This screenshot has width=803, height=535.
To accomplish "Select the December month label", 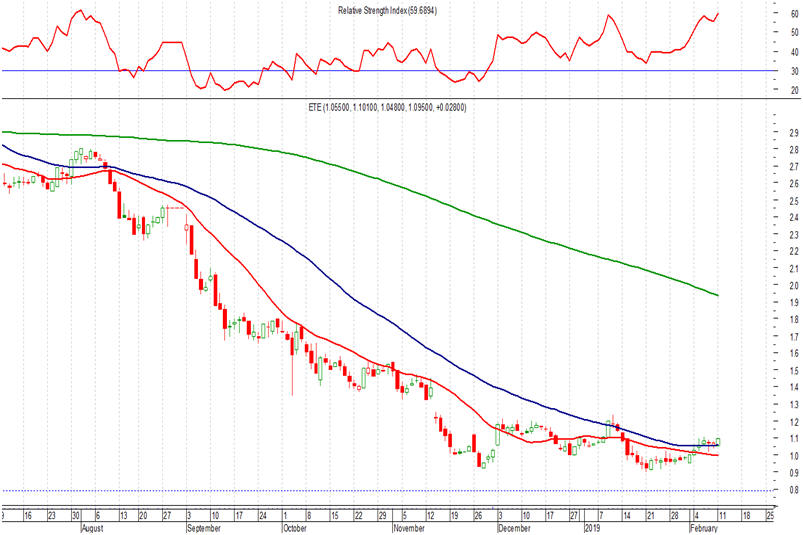I will pos(514,528).
